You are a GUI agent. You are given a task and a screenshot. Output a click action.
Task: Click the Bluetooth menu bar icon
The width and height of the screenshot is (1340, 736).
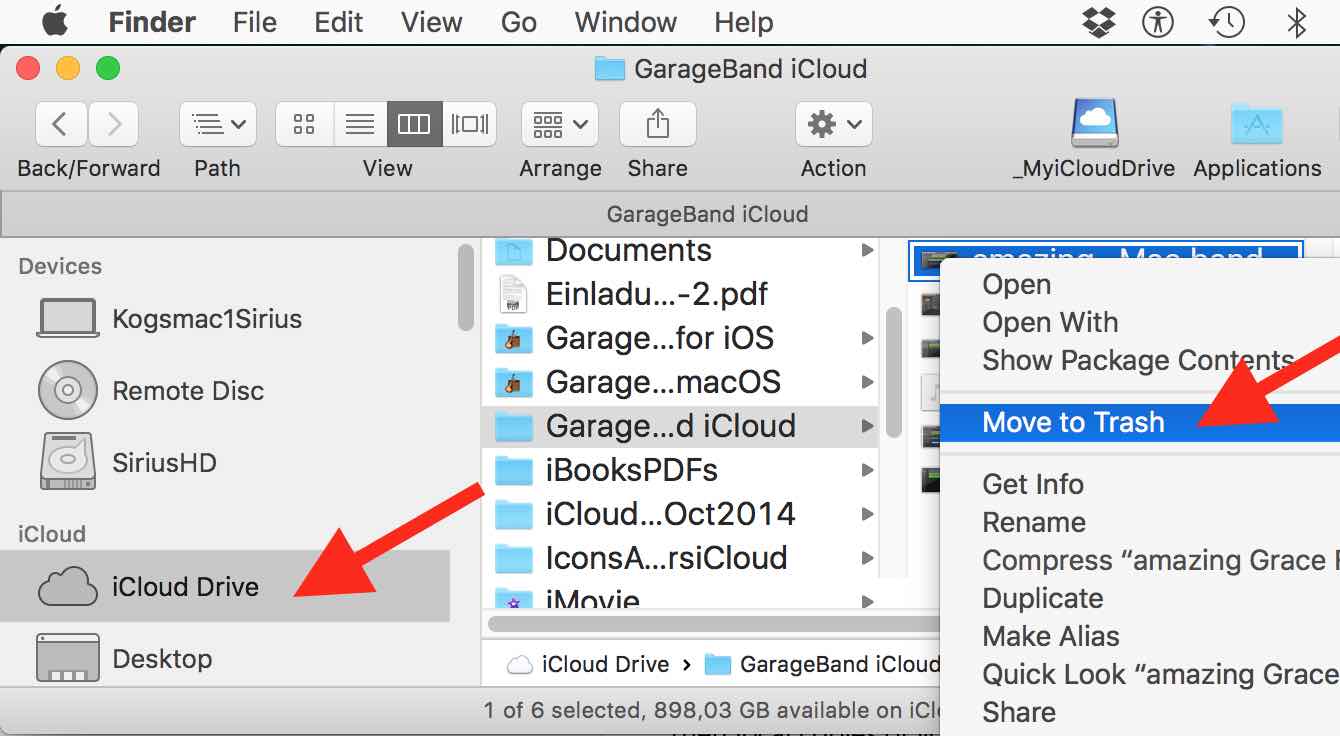[1297, 22]
